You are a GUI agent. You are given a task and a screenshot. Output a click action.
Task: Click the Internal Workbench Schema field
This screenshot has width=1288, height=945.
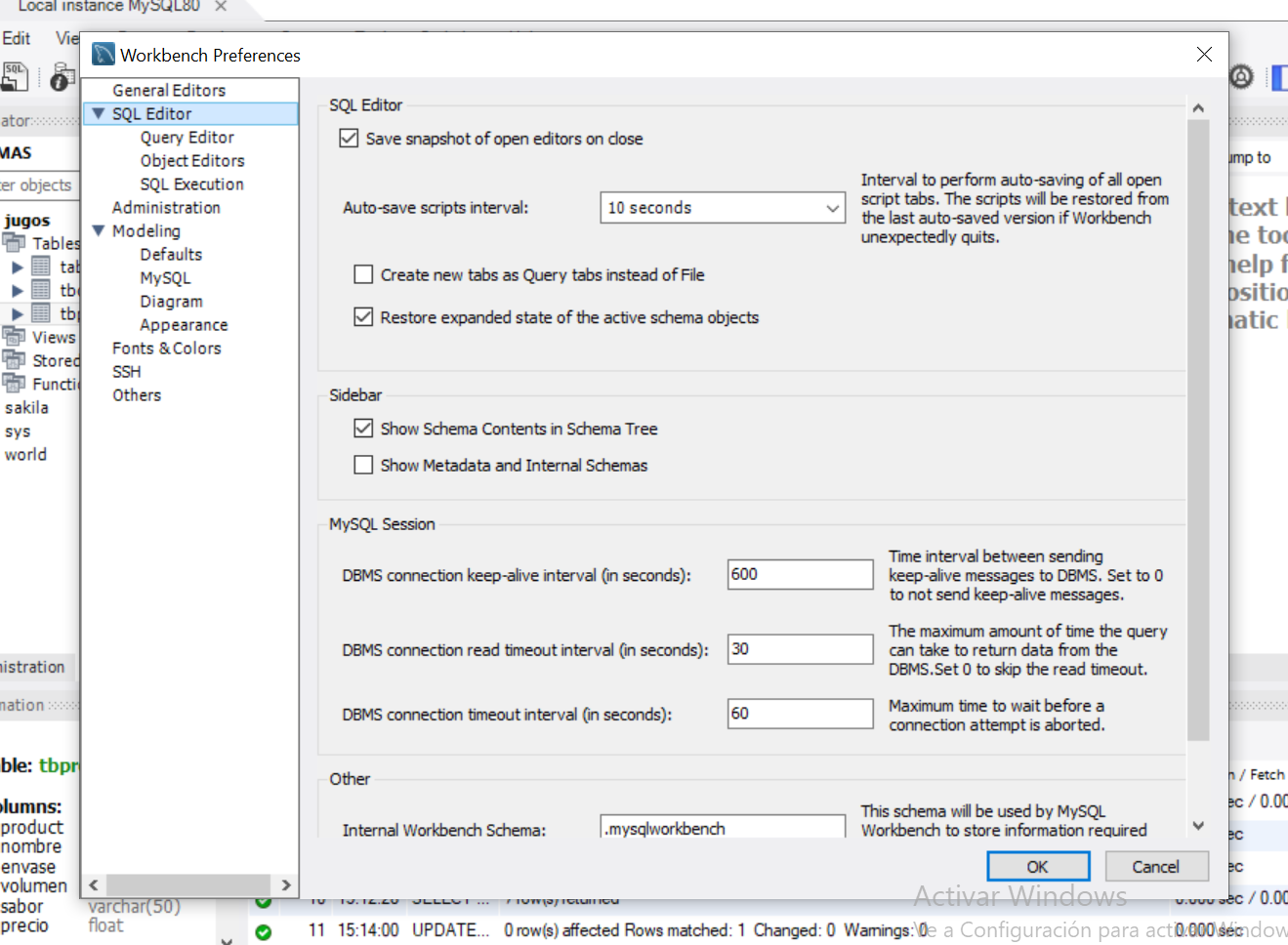point(723,827)
